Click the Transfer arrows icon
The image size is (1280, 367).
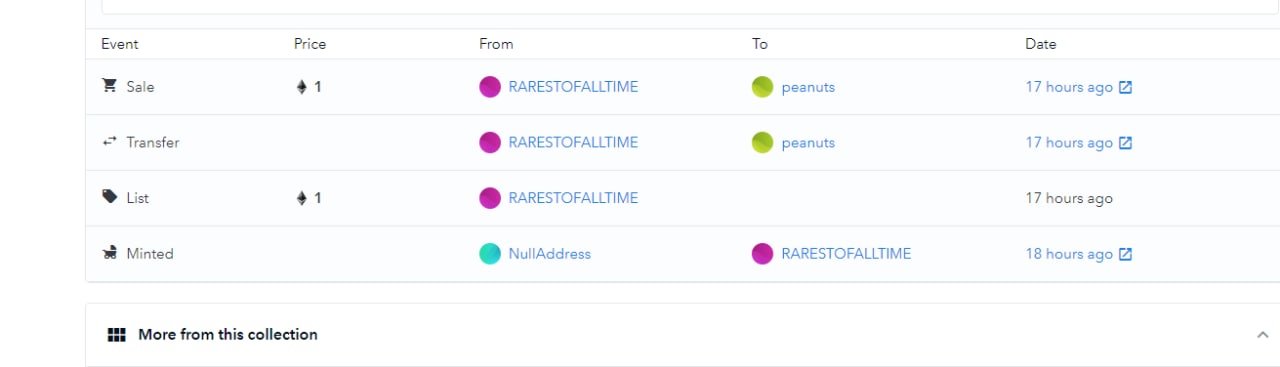click(110, 142)
